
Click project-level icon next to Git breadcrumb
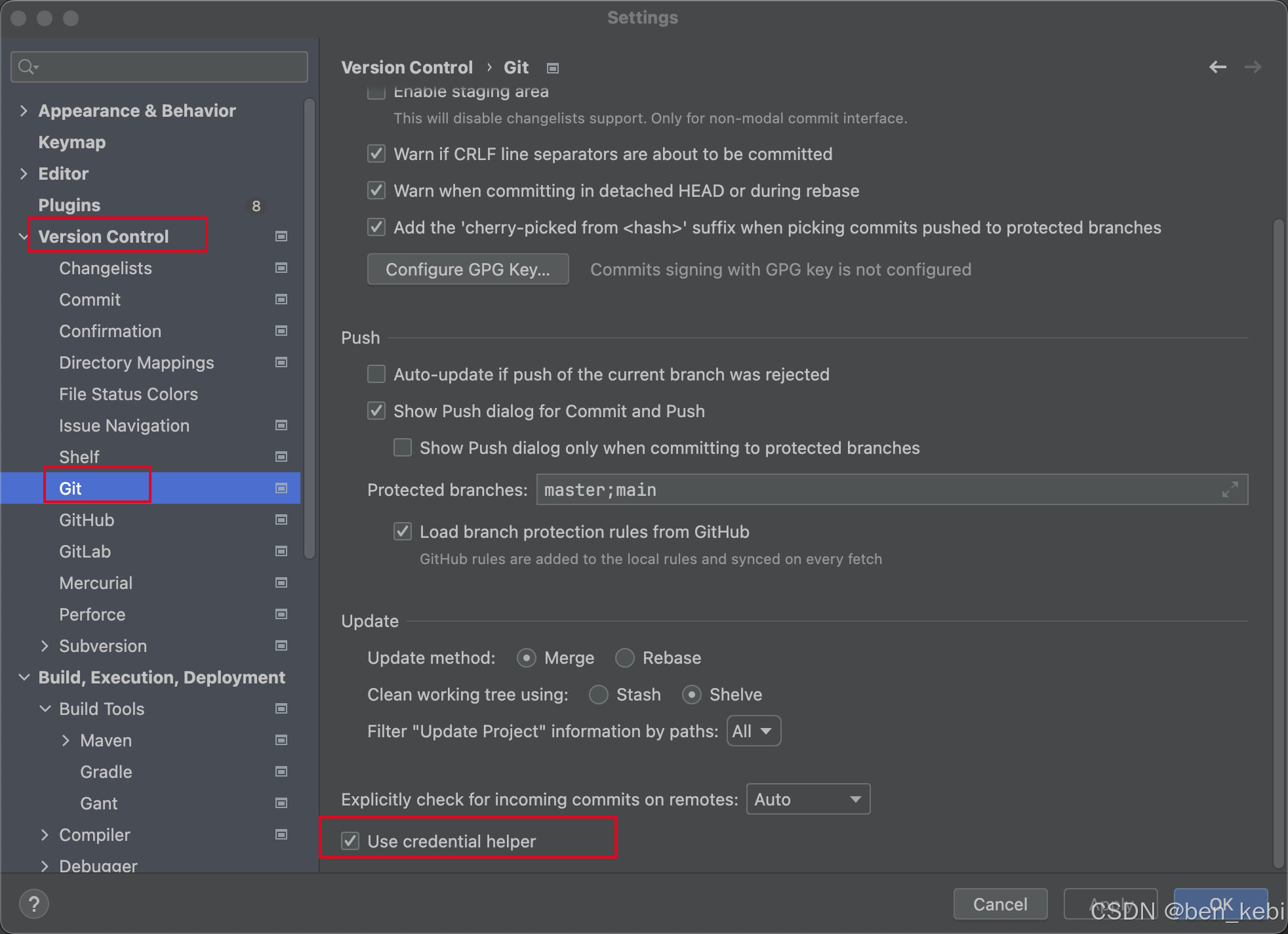553,68
